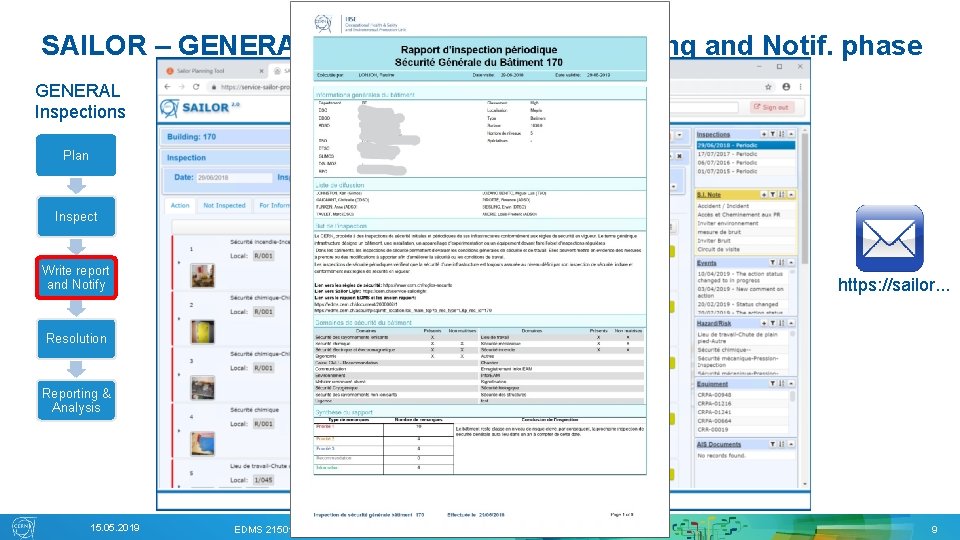960x540 pixels.
Task: Click the browser back arrow
Action: point(168,87)
